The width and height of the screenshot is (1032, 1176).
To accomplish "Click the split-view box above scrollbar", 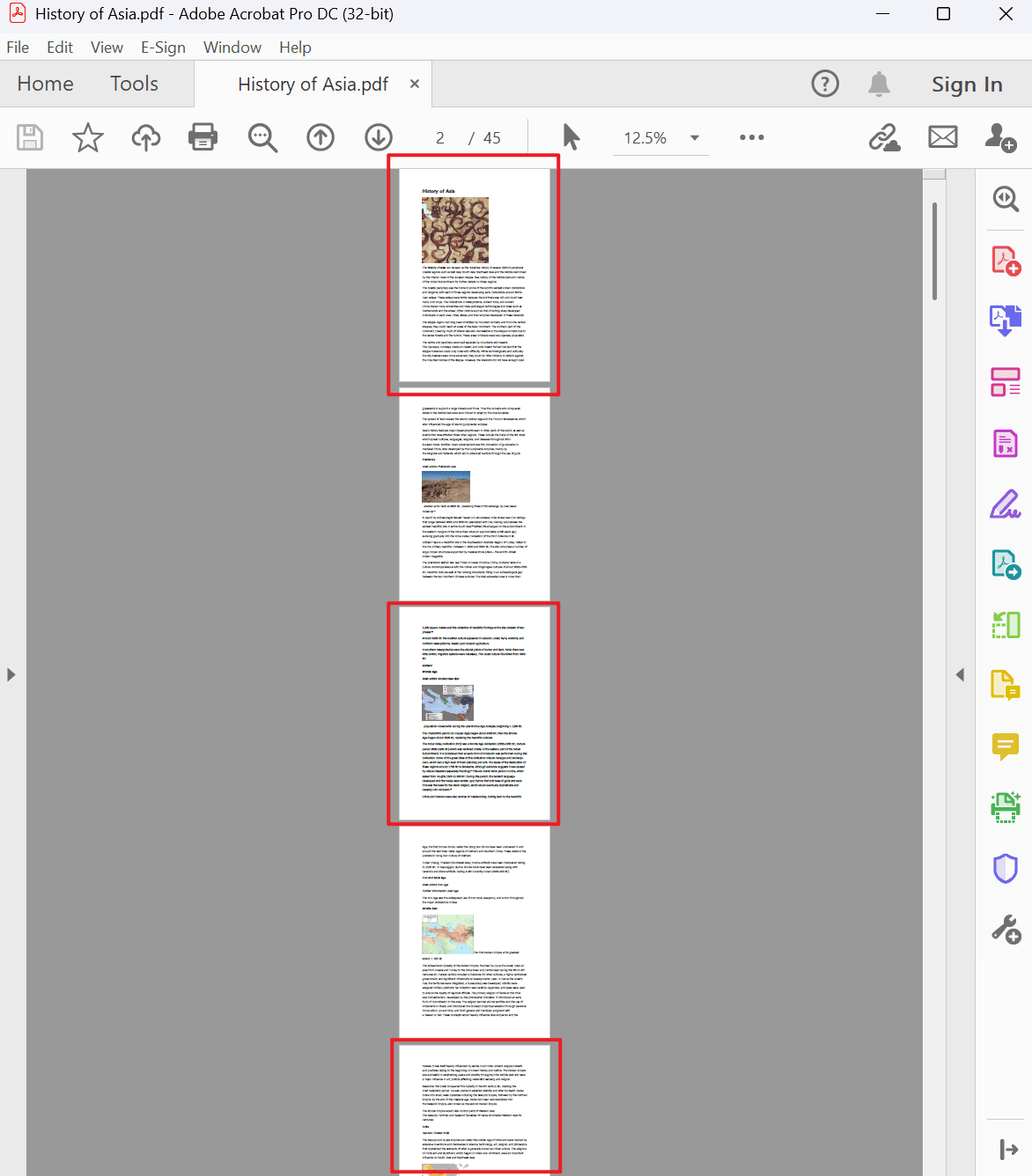I will click(934, 174).
